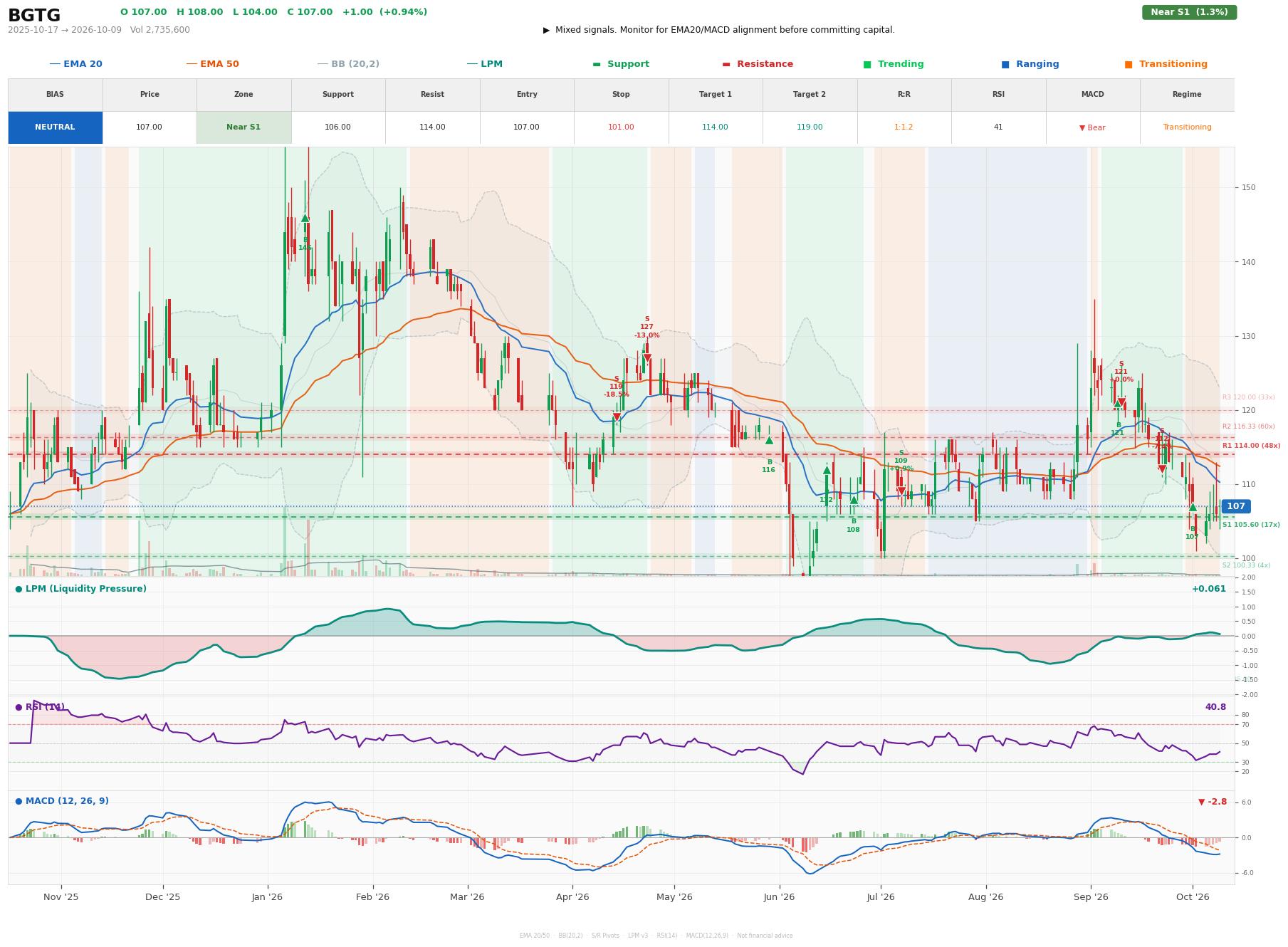Click the BGTG ticker symbol
Image resolution: width=1288 pixels, height=947 pixels.
34,16
